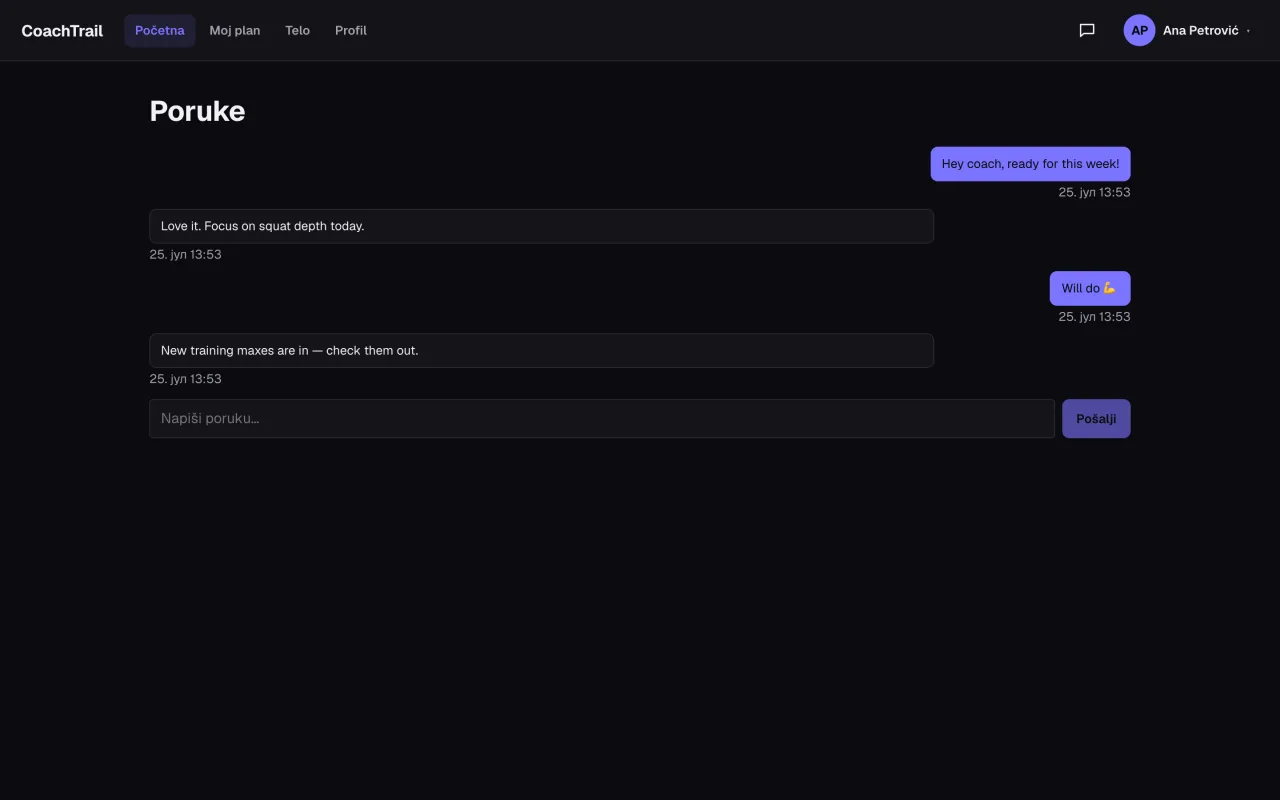Click the flexed arm emoji in message
Screen dimensions: 1280x800
1110,288
